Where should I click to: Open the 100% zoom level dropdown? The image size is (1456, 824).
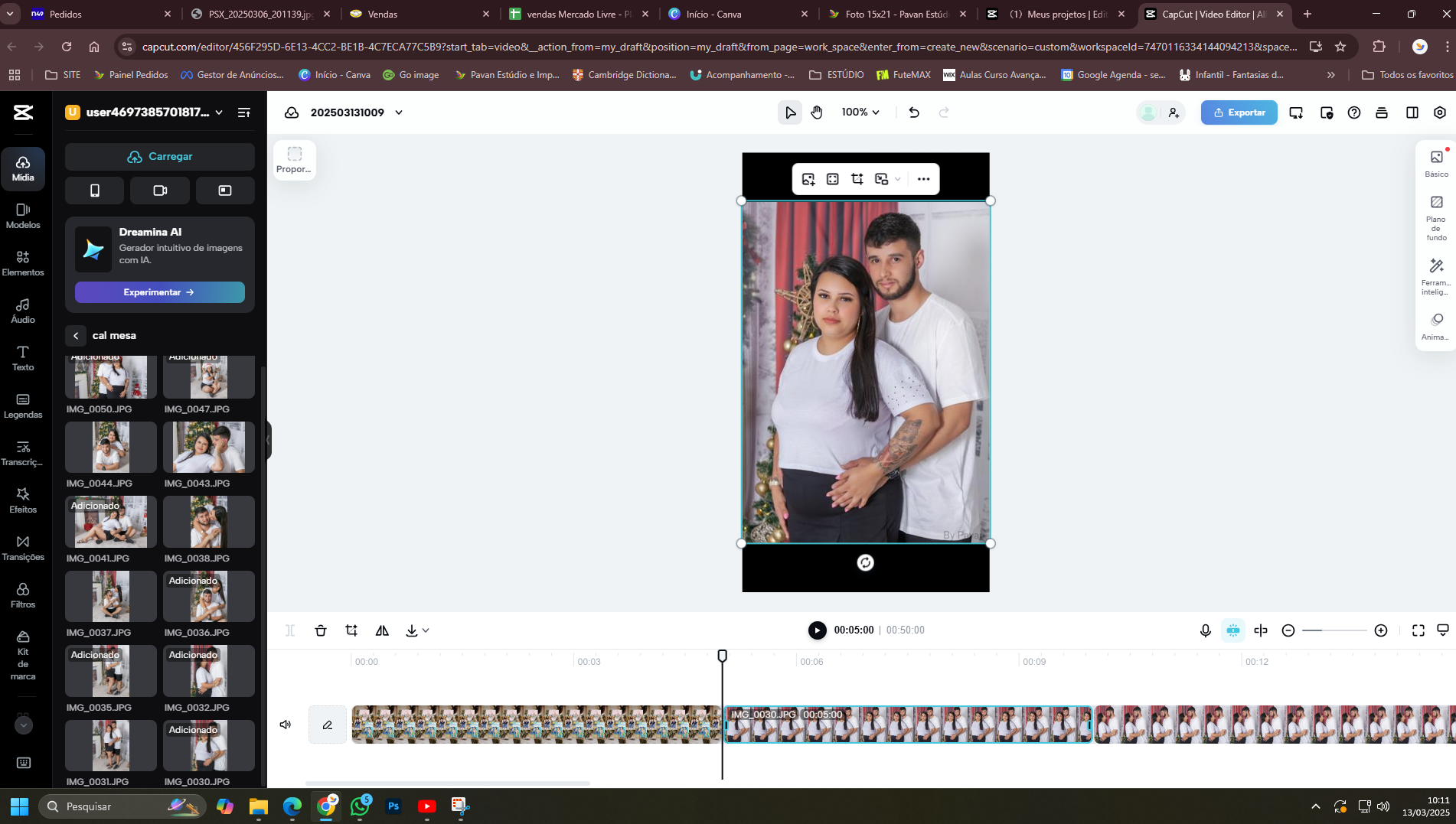[860, 112]
